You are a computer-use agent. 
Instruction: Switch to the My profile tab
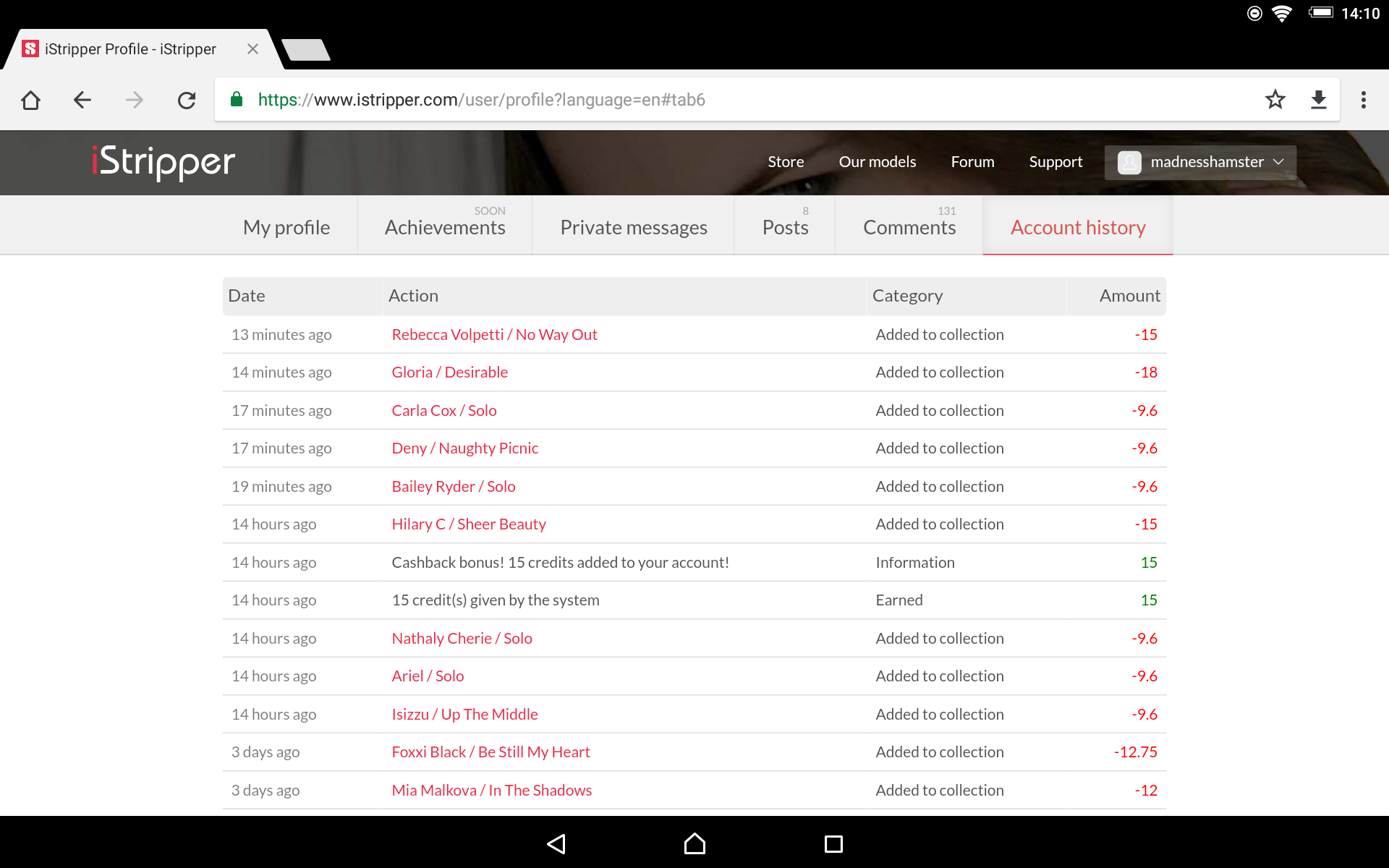(286, 227)
